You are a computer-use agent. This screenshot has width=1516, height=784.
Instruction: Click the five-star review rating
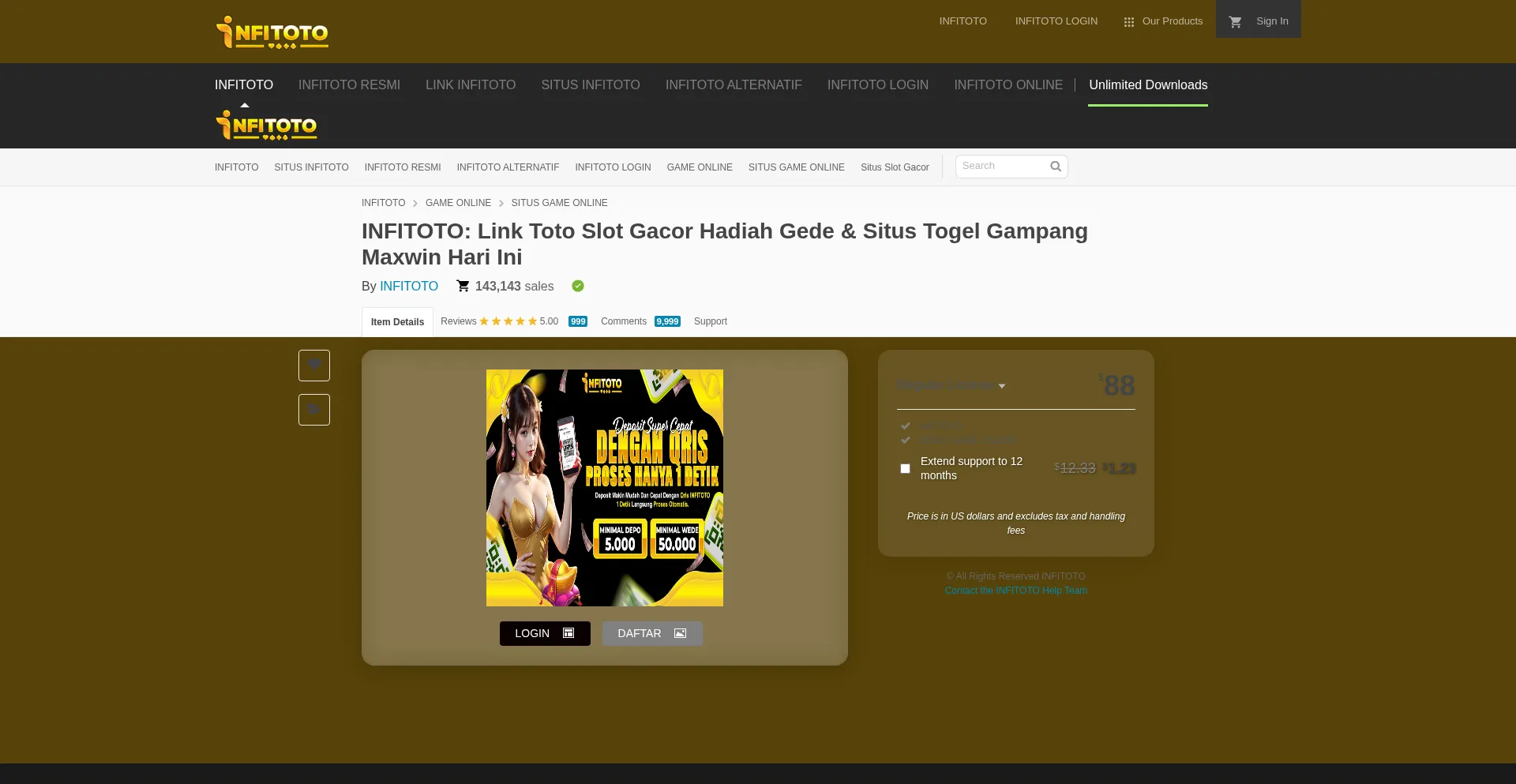tap(508, 321)
